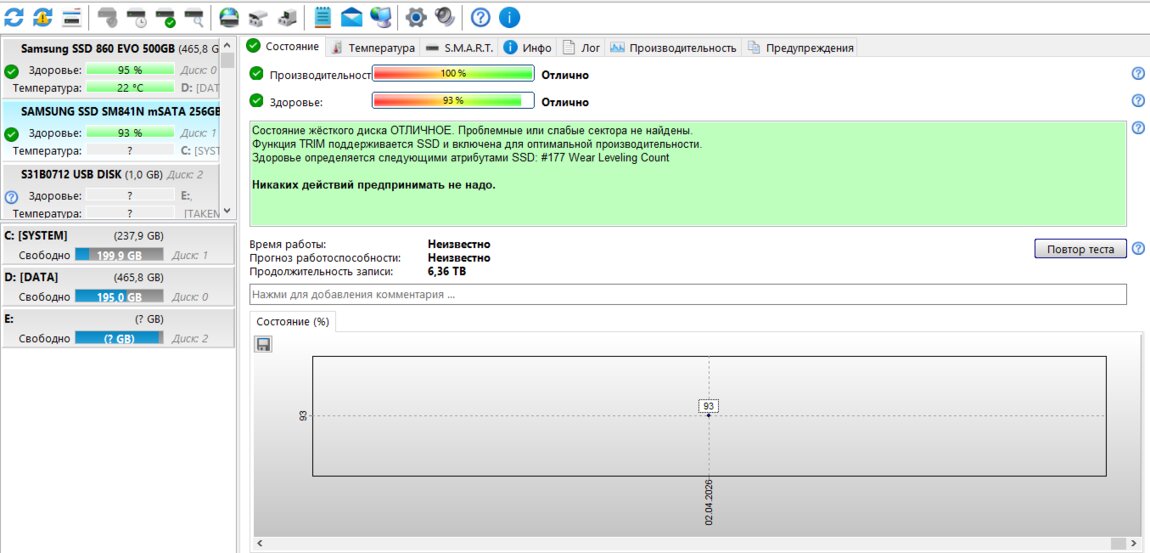Click the blue refresh arrows toolbar icon
Image resolution: width=1150 pixels, height=553 pixels.
coord(14,16)
